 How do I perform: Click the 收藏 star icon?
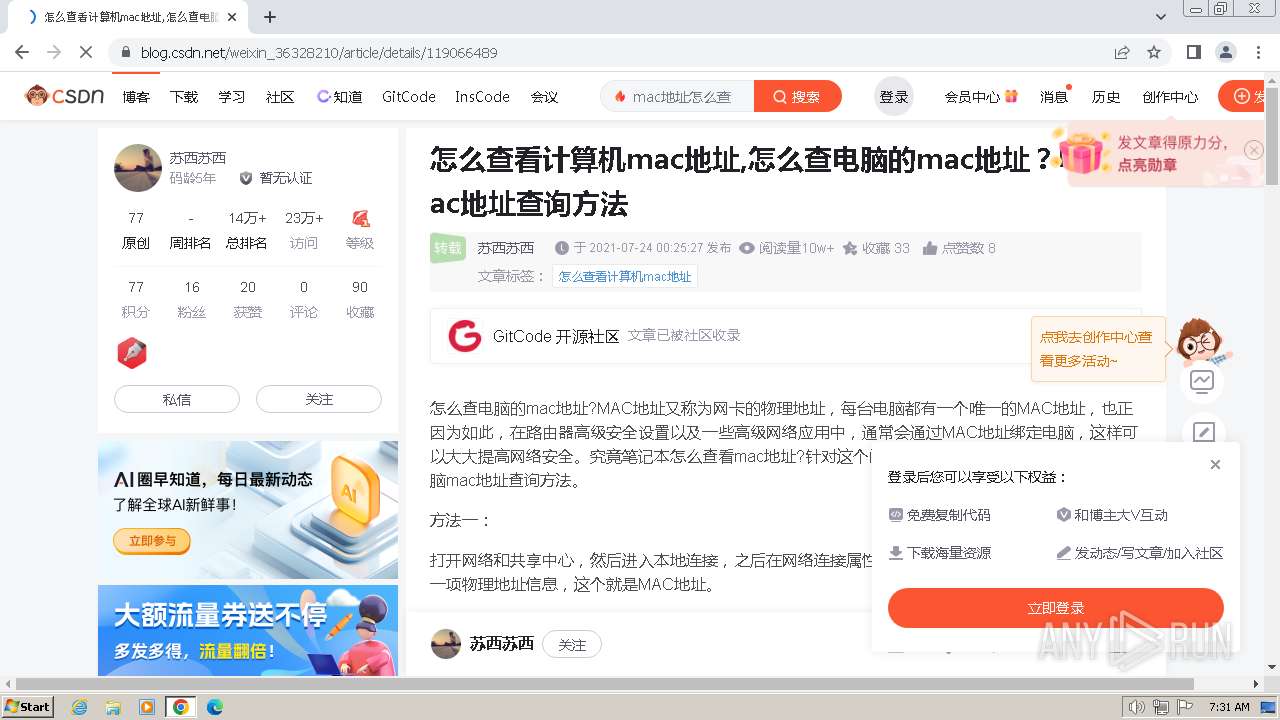coord(850,248)
